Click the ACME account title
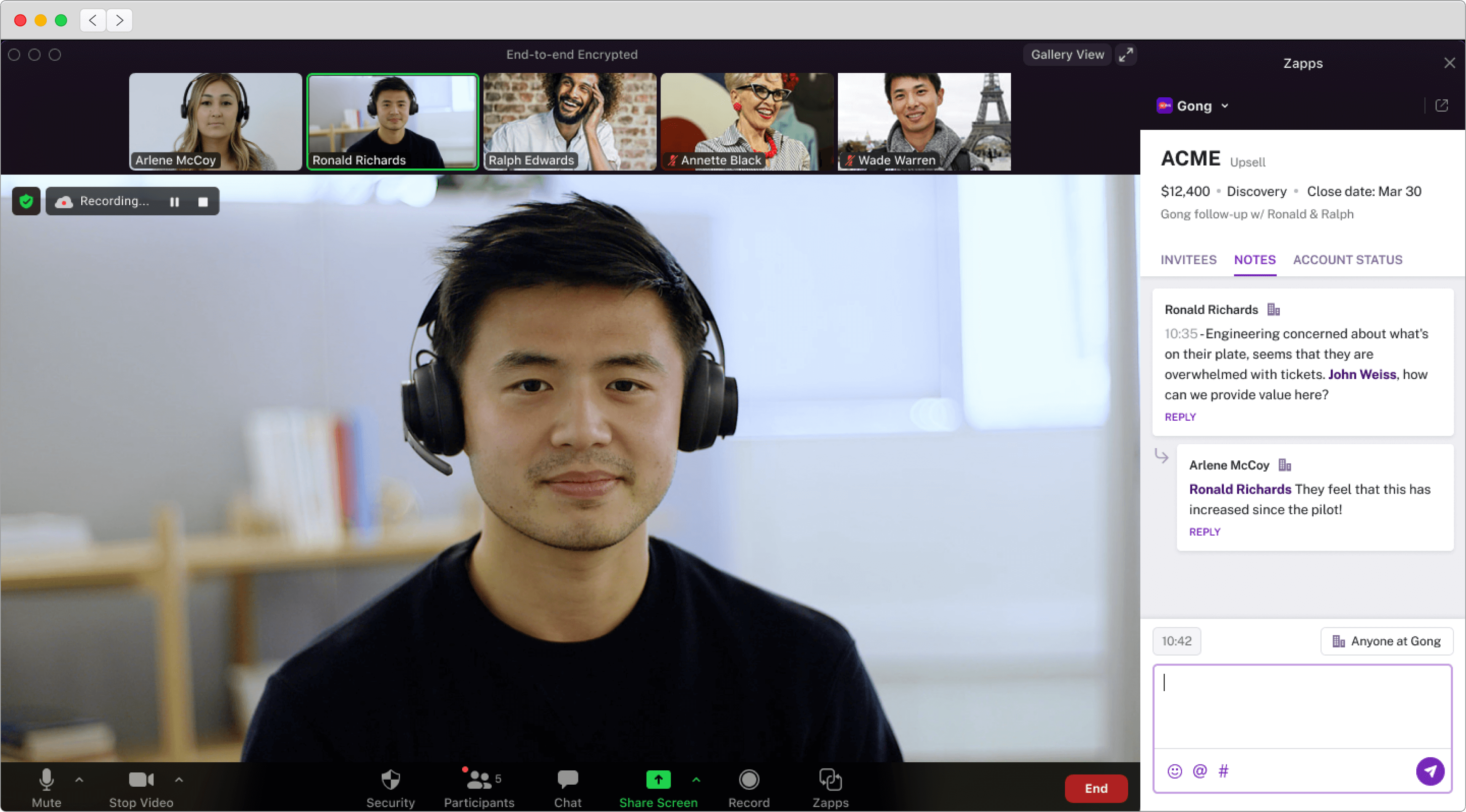 pyautogui.click(x=1190, y=158)
